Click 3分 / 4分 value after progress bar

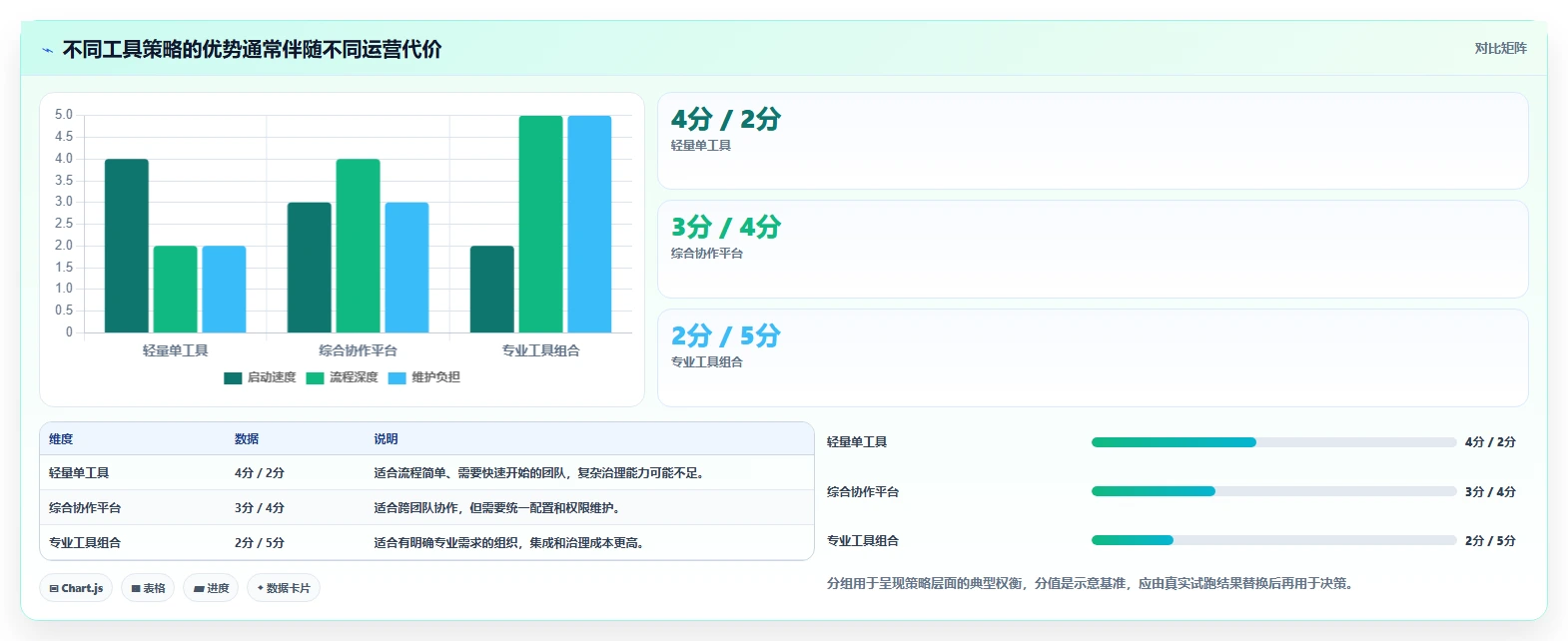click(1490, 492)
